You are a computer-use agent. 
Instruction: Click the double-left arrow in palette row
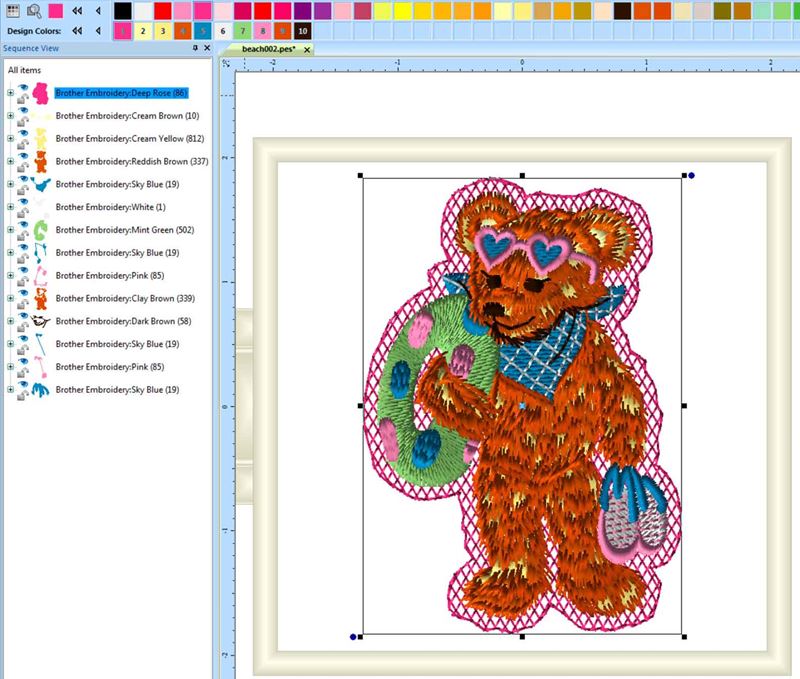click(77, 10)
